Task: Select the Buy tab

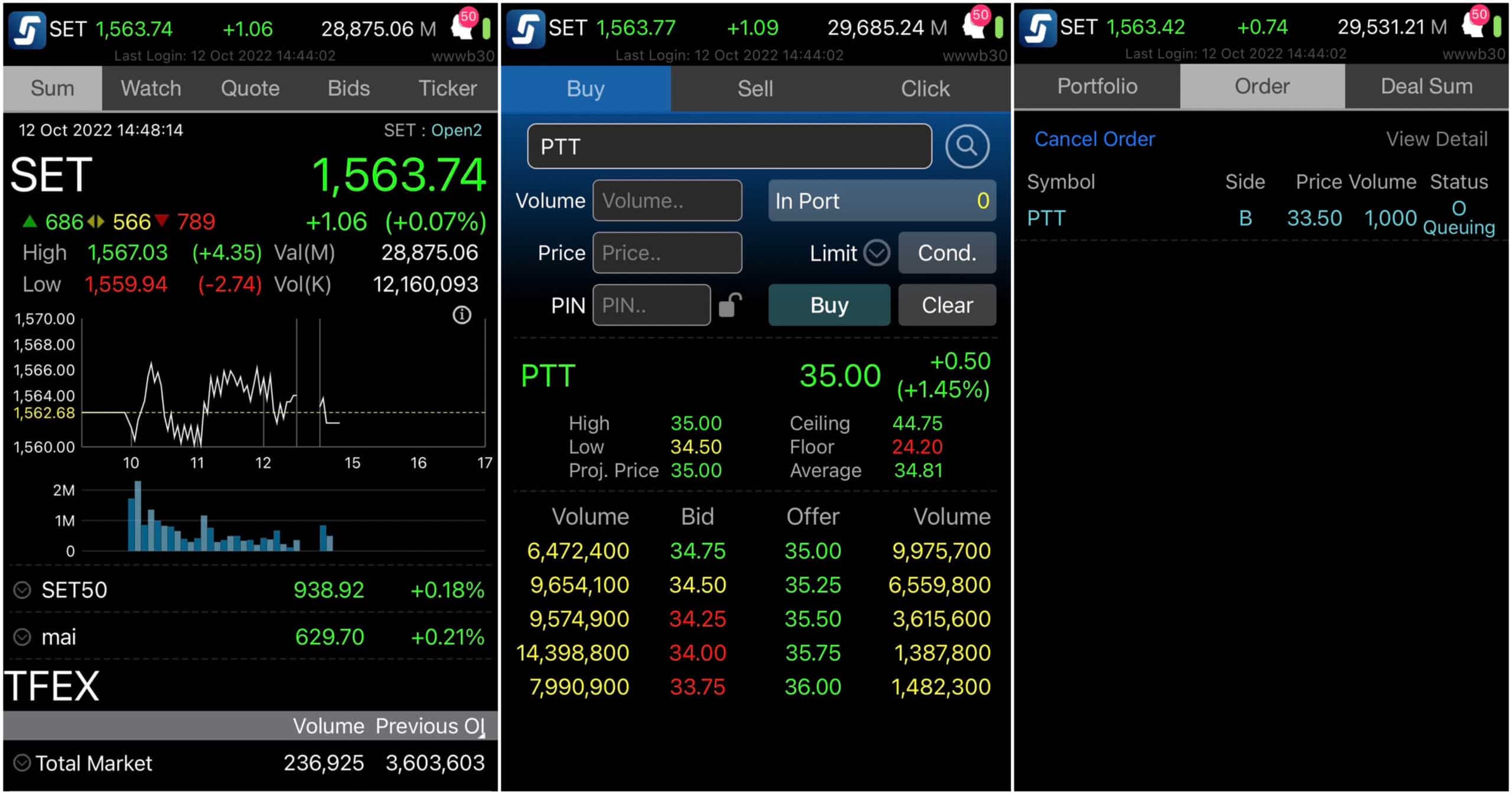Action: (586, 89)
